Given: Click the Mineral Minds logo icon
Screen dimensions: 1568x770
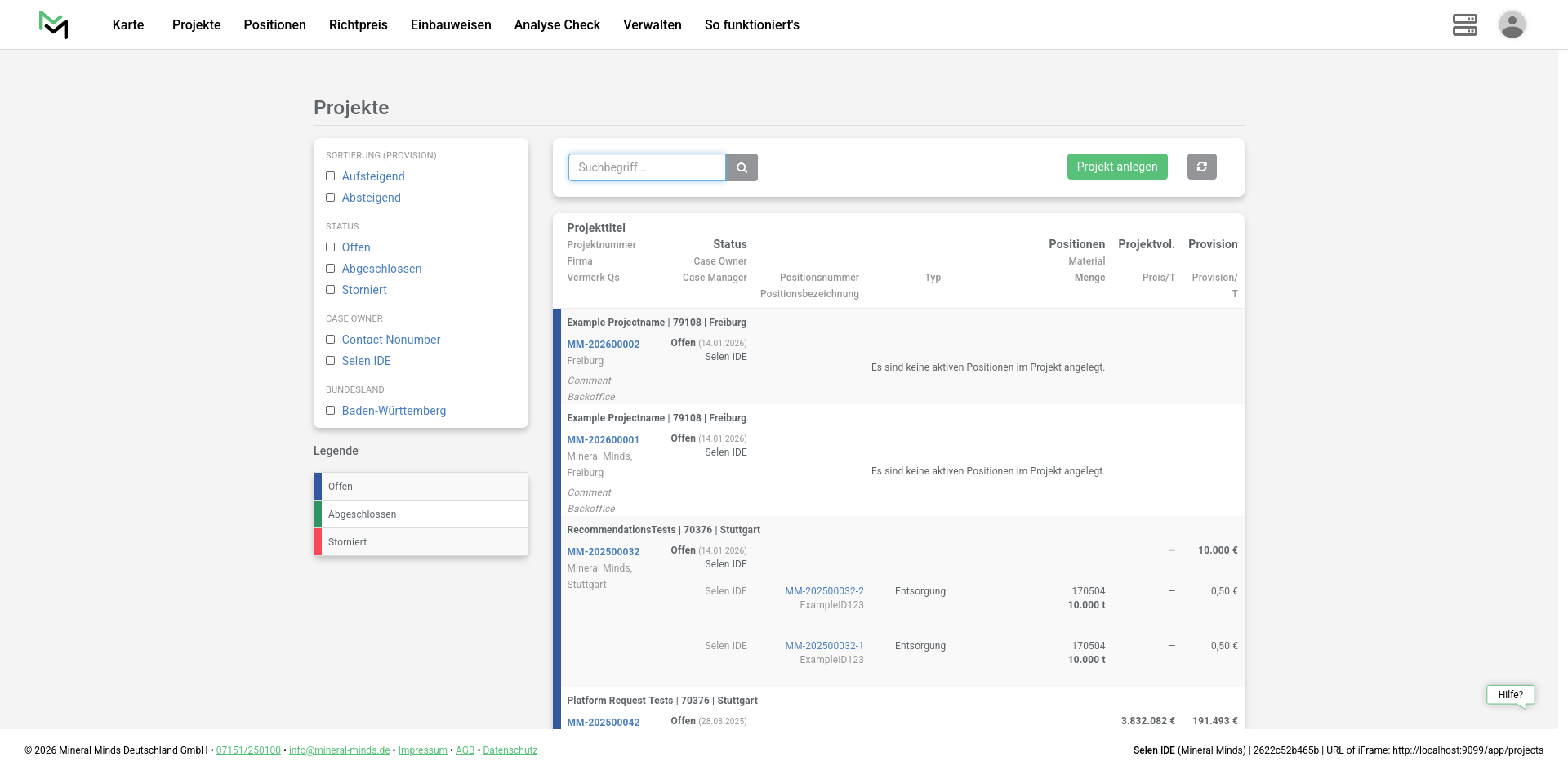Looking at the screenshot, I should [54, 24].
